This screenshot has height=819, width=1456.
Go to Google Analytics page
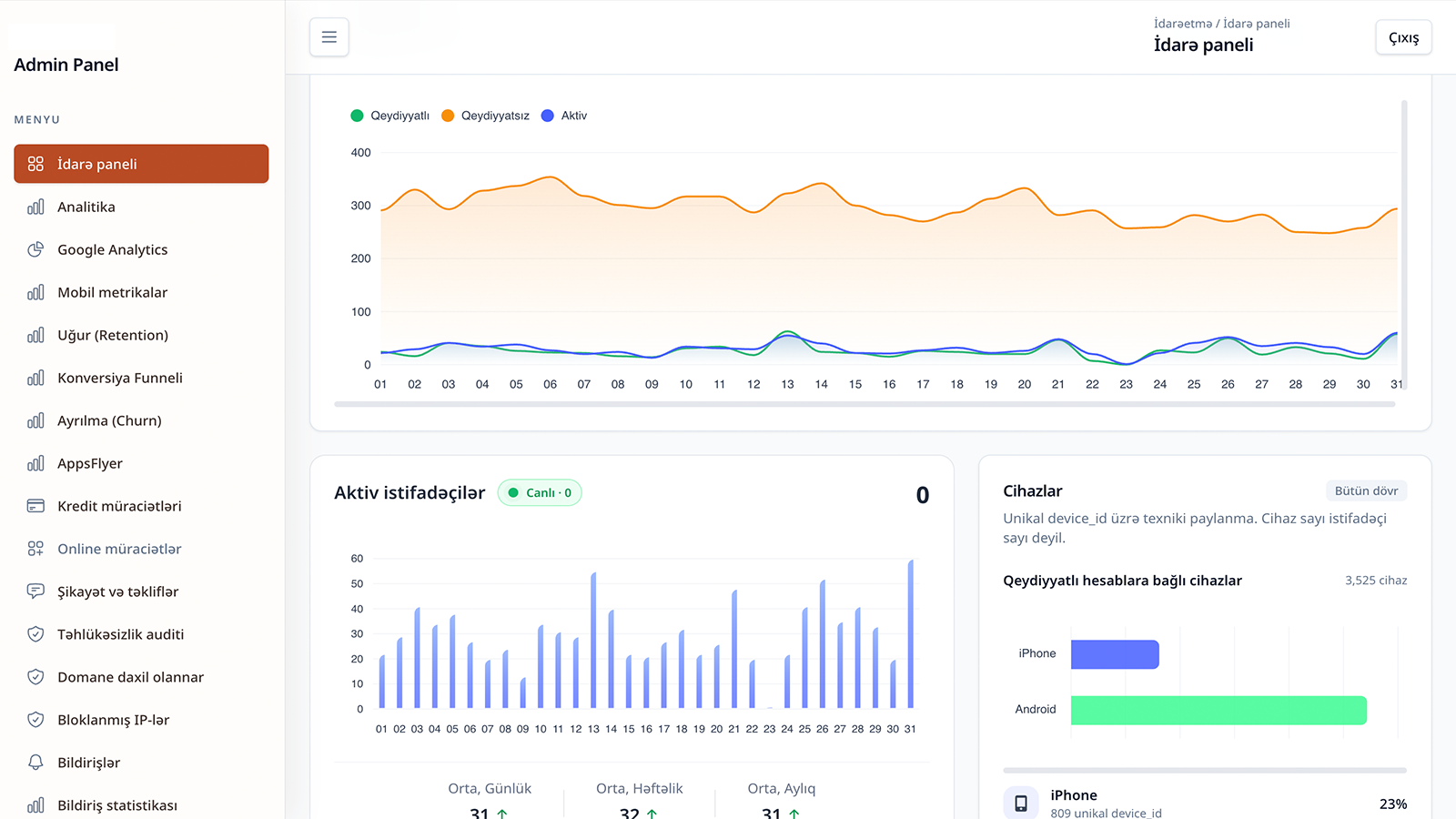141,249
